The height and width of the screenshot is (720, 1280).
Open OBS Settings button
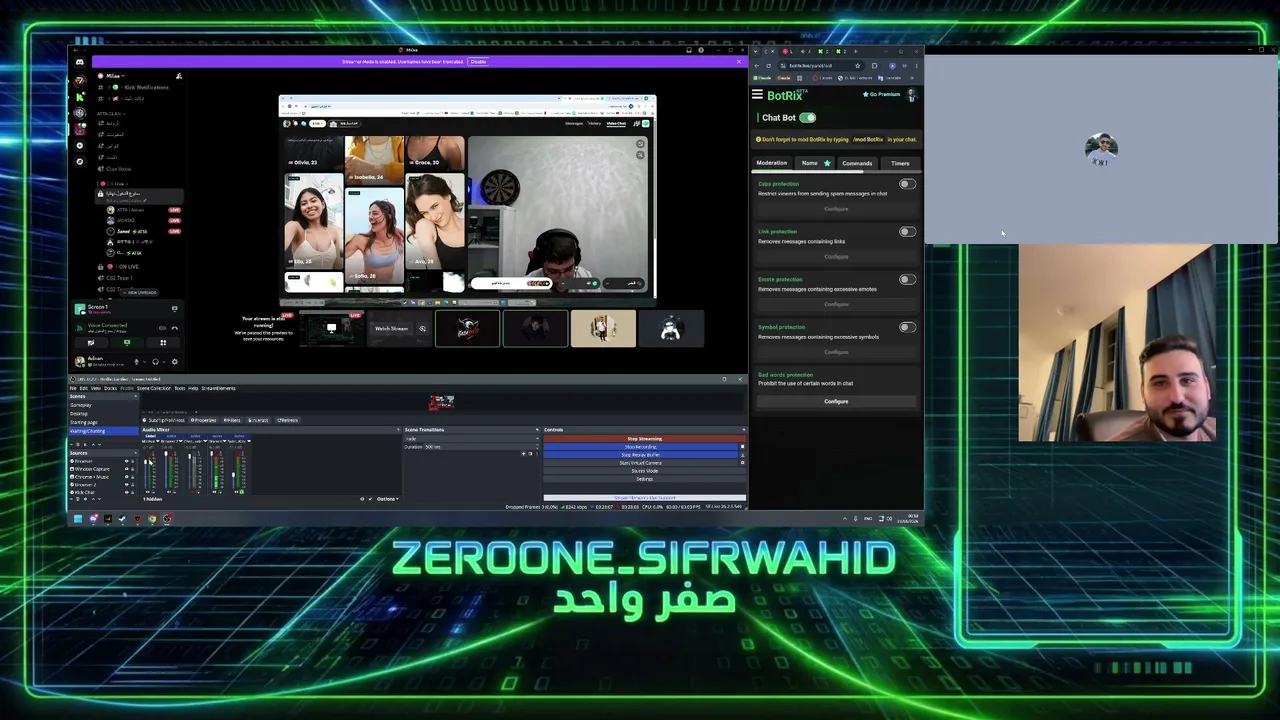click(644, 479)
